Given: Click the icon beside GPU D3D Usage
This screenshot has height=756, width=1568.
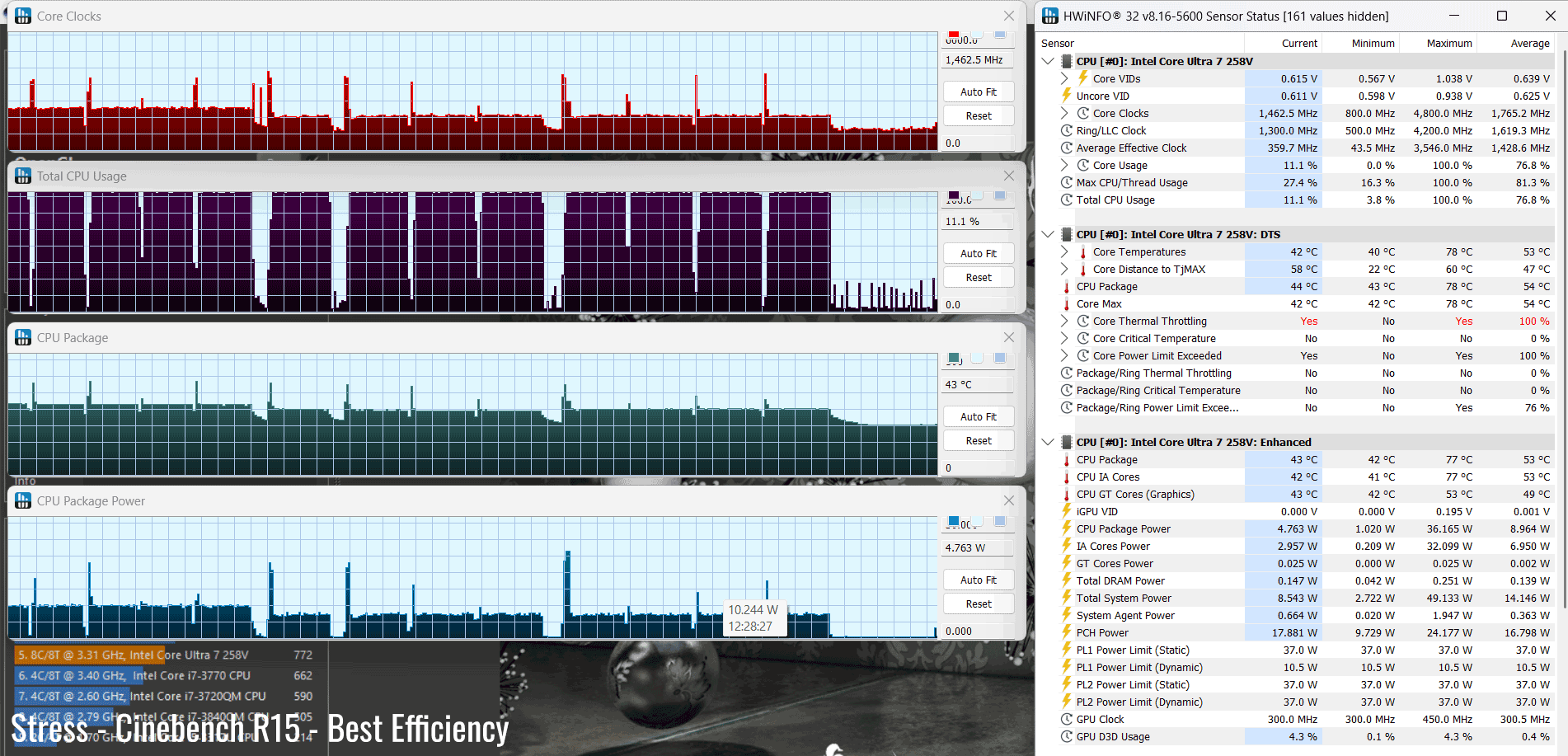Looking at the screenshot, I should [x=1067, y=736].
